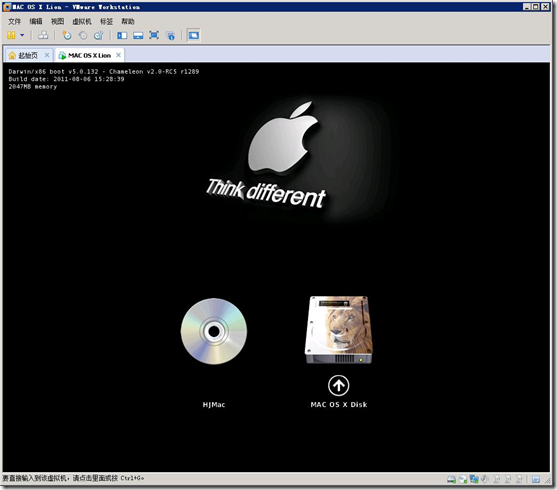Click the HJMac label
This screenshot has height=490, width=557.
[x=214, y=404]
